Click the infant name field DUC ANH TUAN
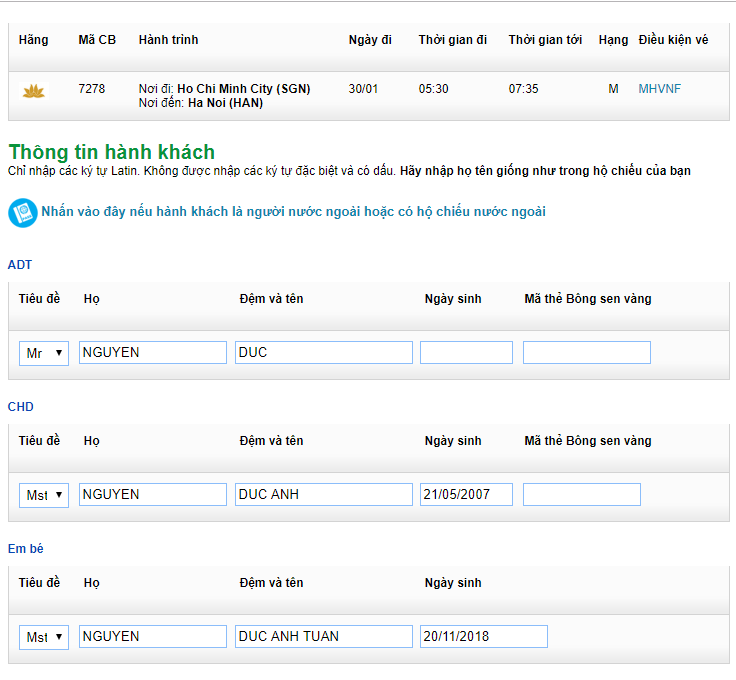This screenshot has height=680, width=736. pyautogui.click(x=323, y=637)
